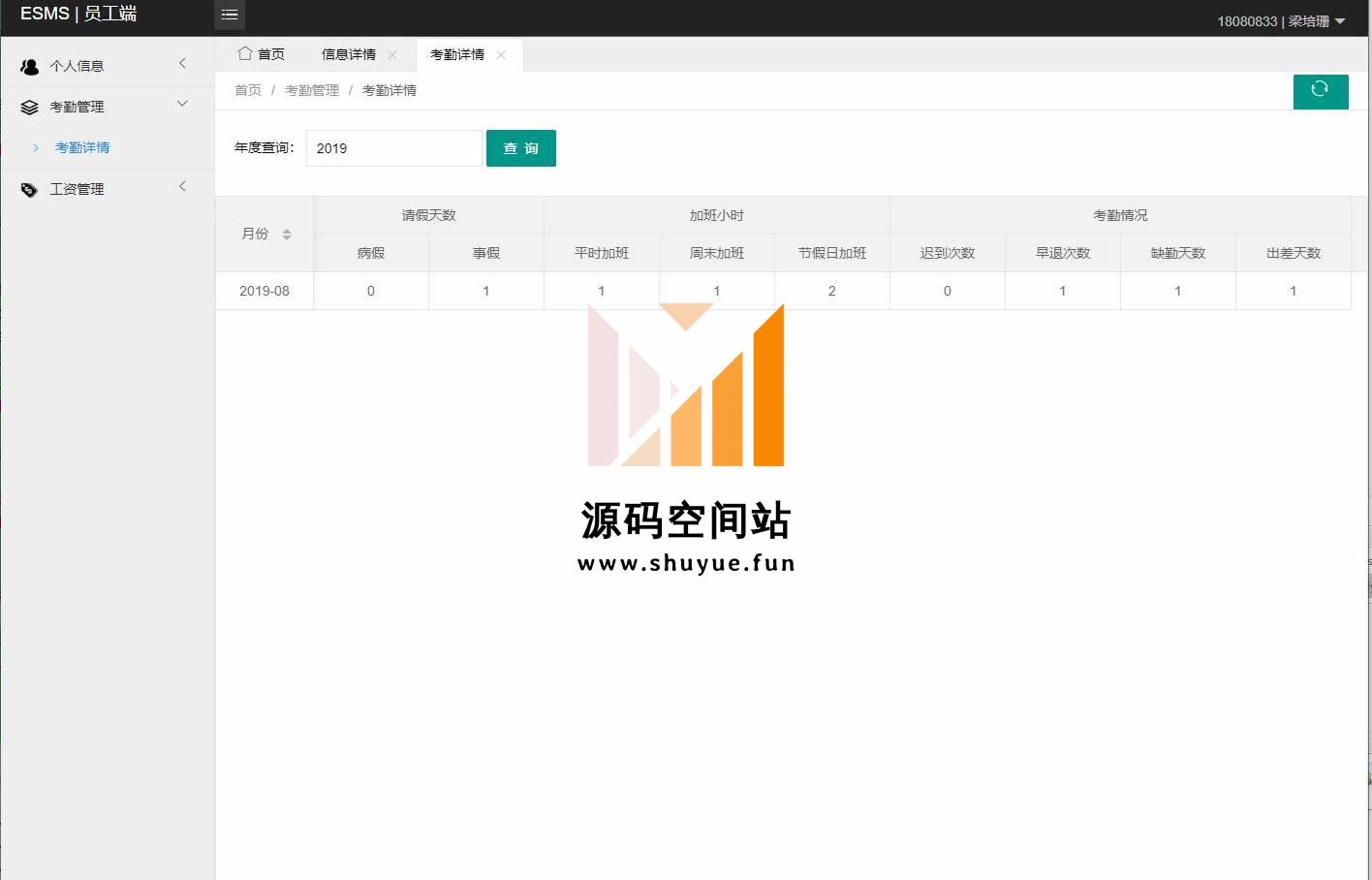Focus the 年度查询 input field
Image resolution: width=1372 pixels, height=880 pixels.
click(394, 148)
